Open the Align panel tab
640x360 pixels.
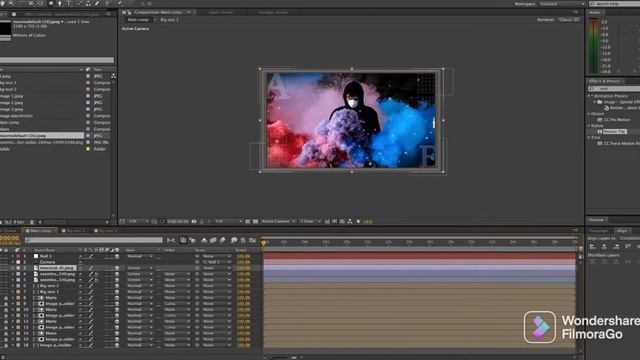(622, 231)
